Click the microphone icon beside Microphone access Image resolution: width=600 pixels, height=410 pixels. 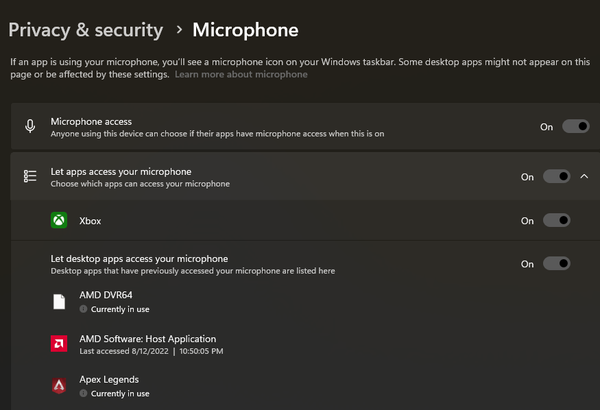(30, 126)
